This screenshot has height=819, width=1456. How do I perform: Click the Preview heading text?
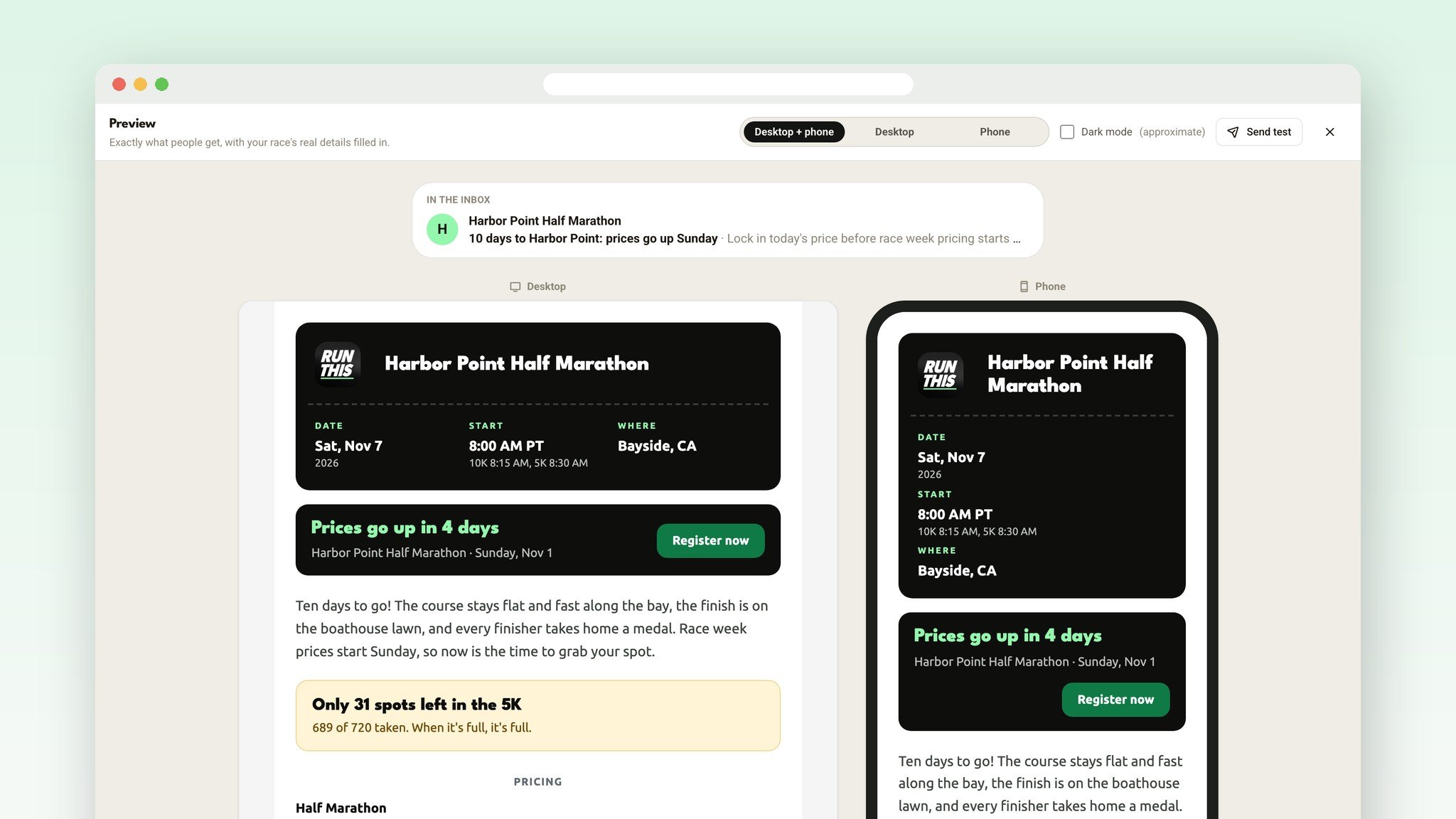pyautogui.click(x=132, y=123)
